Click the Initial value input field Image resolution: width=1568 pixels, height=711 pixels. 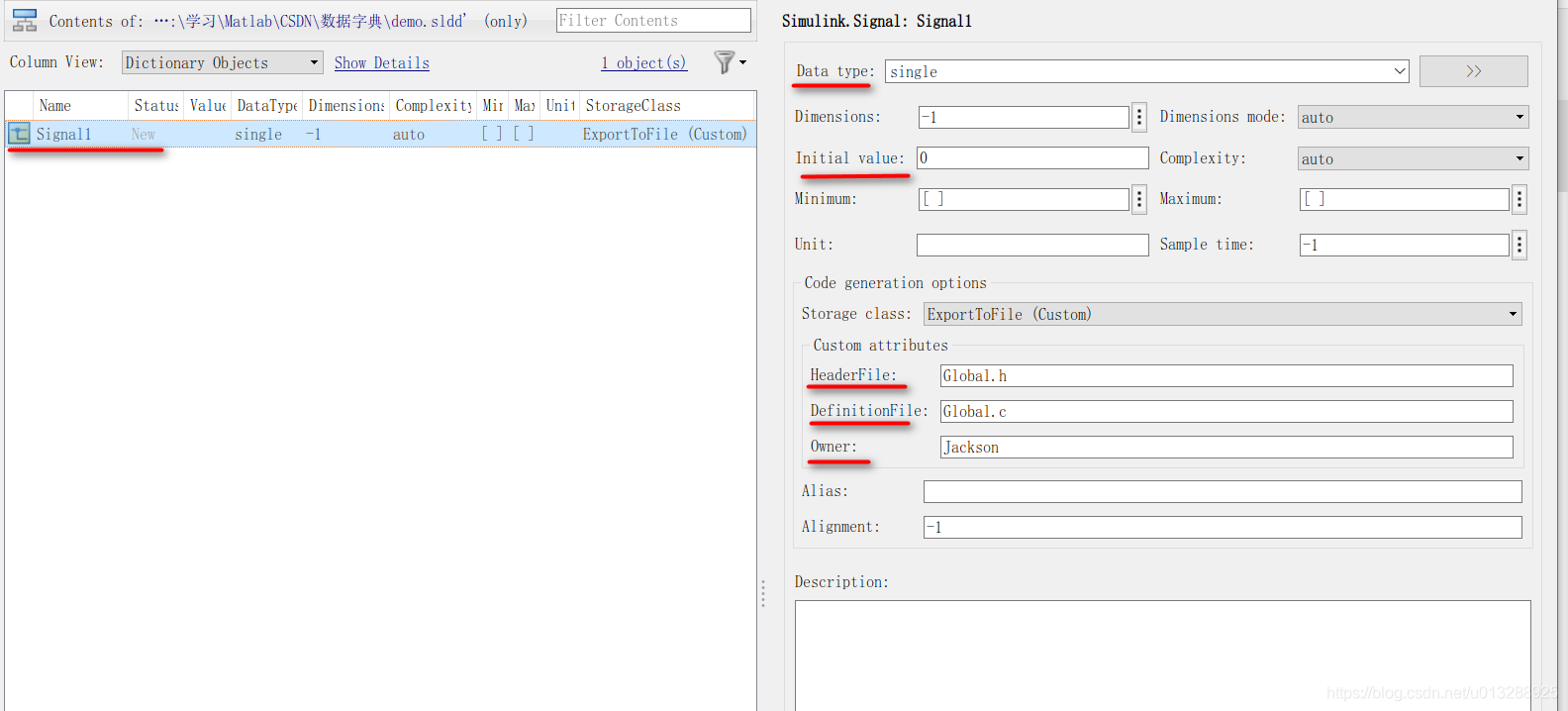[x=1032, y=158]
